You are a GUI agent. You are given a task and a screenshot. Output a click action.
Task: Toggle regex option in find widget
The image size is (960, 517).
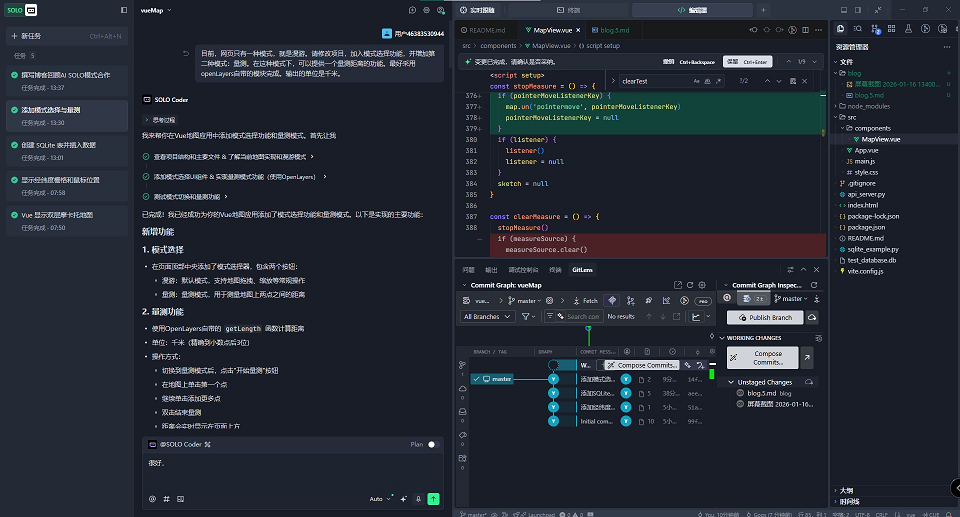coord(718,81)
